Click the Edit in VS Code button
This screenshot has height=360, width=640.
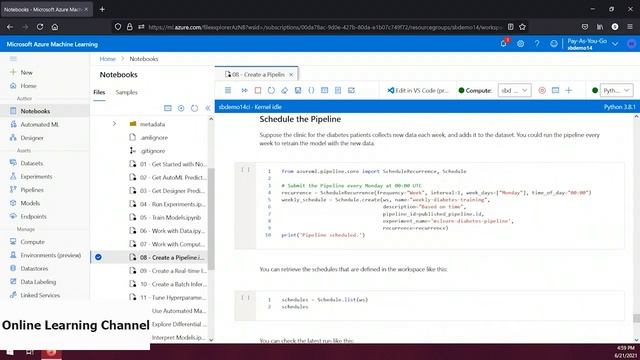tap(418, 90)
